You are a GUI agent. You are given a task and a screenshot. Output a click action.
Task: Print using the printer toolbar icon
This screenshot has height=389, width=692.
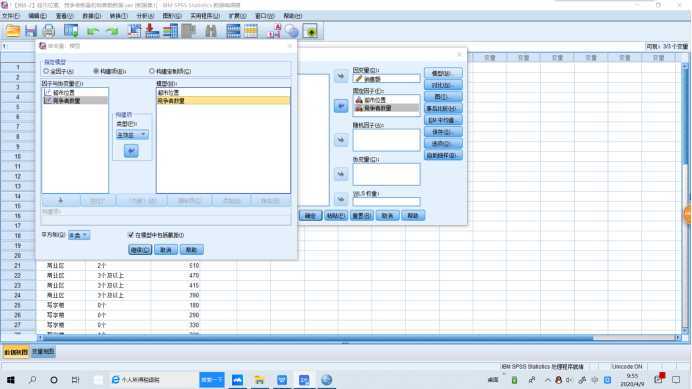tap(49, 31)
